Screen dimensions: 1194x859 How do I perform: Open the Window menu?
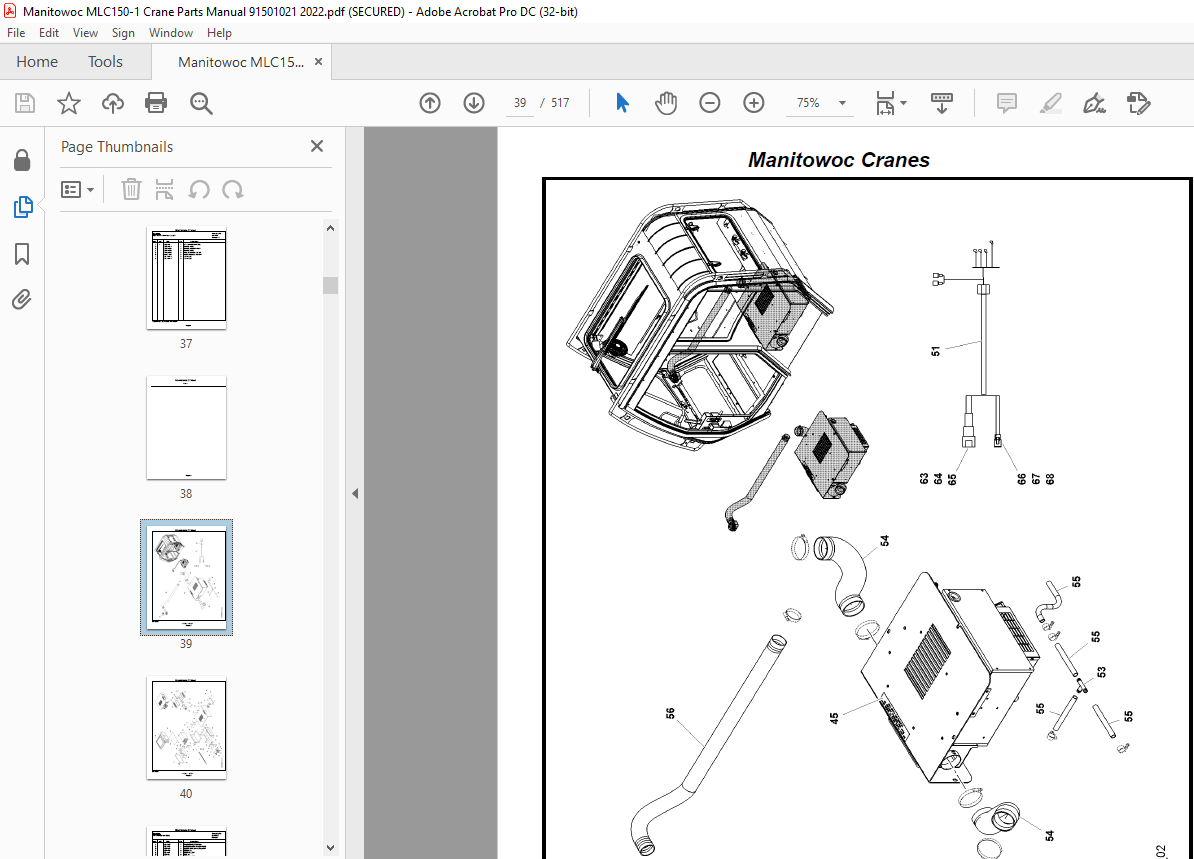171,33
